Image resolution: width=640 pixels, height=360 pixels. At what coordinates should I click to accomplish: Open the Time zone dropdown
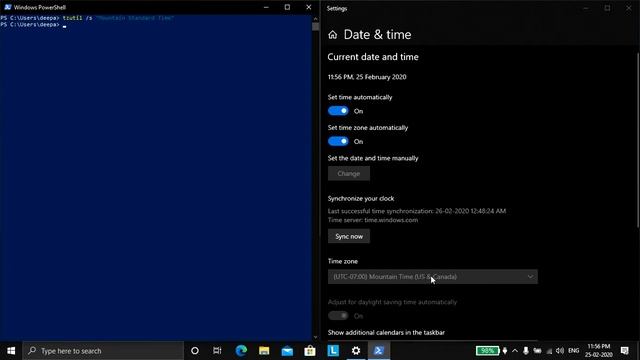pos(433,277)
